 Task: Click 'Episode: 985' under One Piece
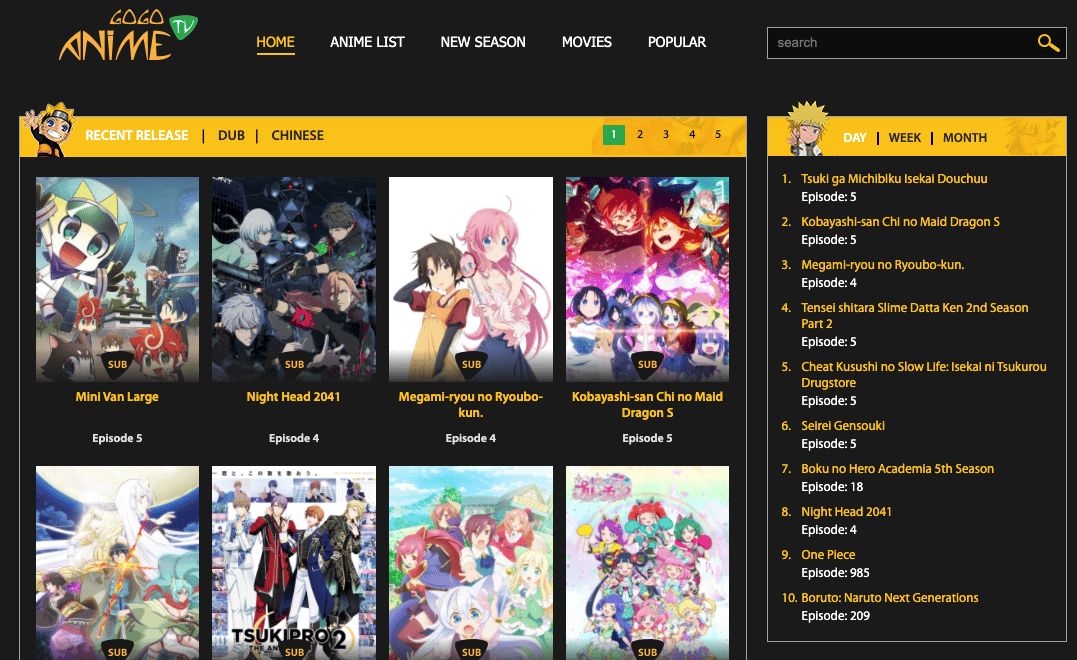(835, 573)
